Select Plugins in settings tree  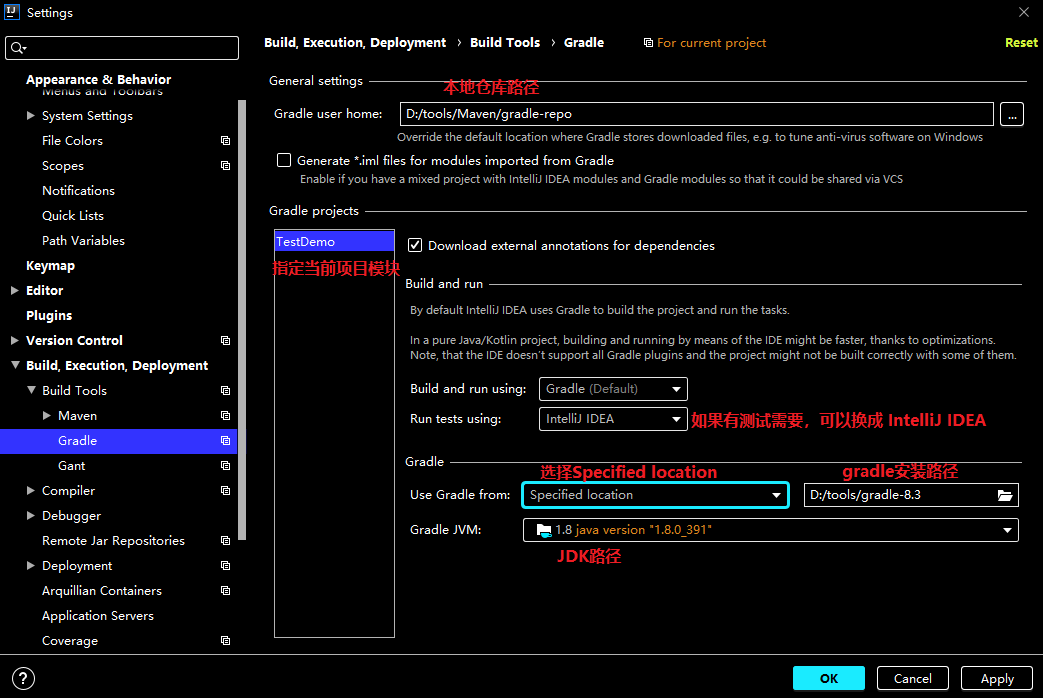click(x=49, y=315)
